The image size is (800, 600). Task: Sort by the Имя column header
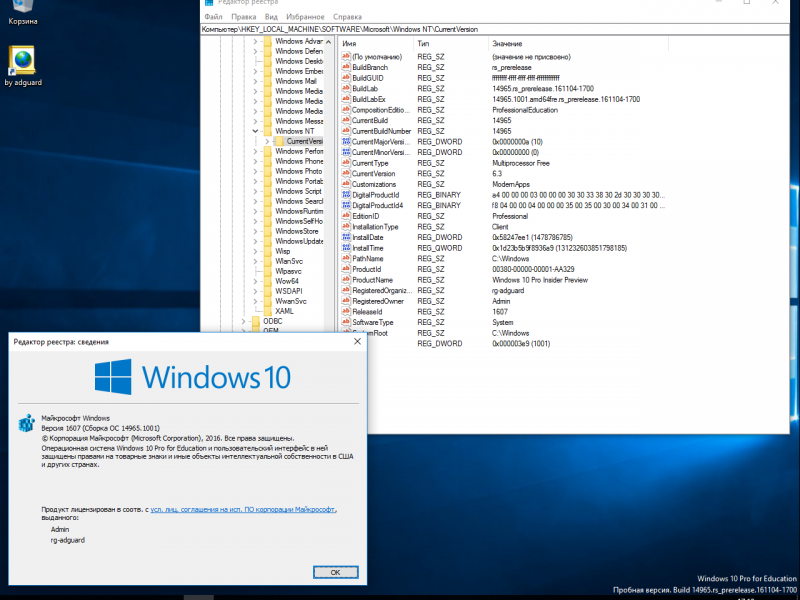click(375, 44)
